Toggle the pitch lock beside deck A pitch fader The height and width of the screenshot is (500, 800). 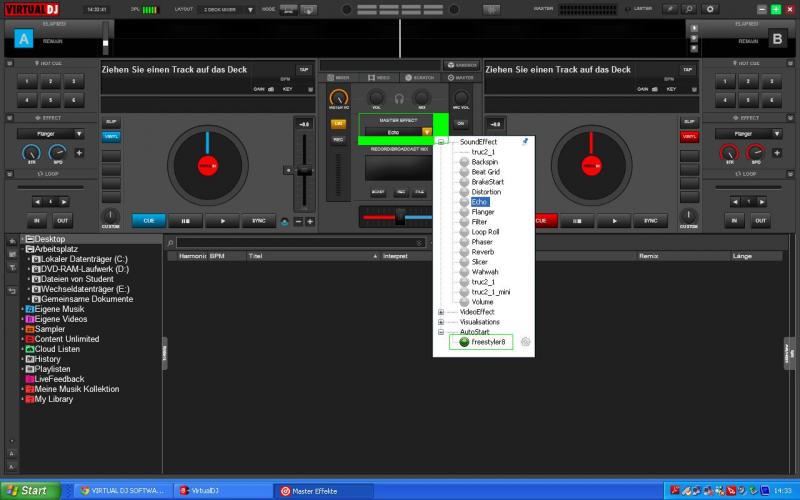point(288,170)
